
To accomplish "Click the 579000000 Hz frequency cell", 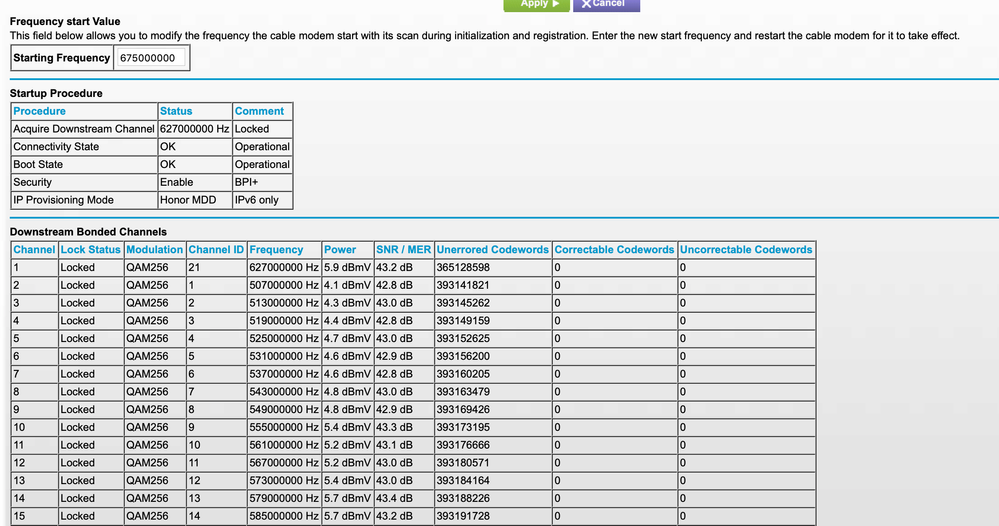I will pyautogui.click(x=284, y=499).
